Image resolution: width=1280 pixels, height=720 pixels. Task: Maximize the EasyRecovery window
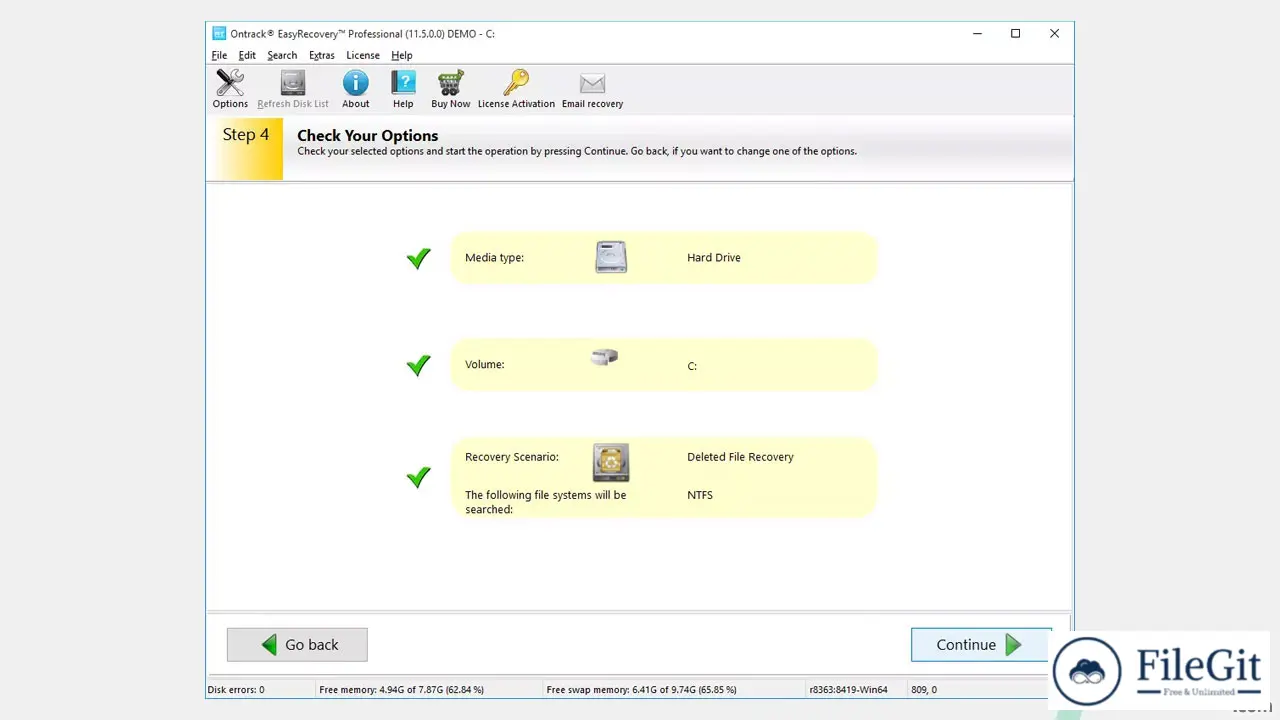(1015, 34)
